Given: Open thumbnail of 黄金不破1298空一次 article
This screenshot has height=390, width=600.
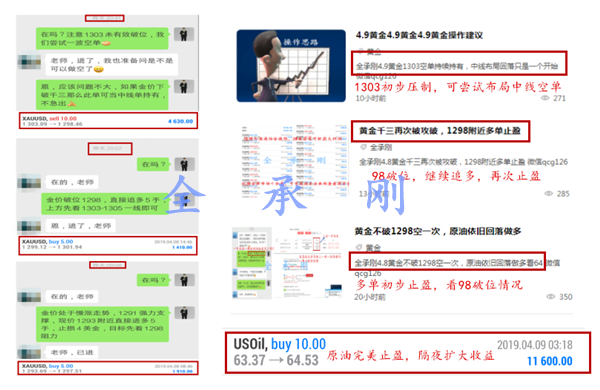Looking at the screenshot, I should (287, 263).
